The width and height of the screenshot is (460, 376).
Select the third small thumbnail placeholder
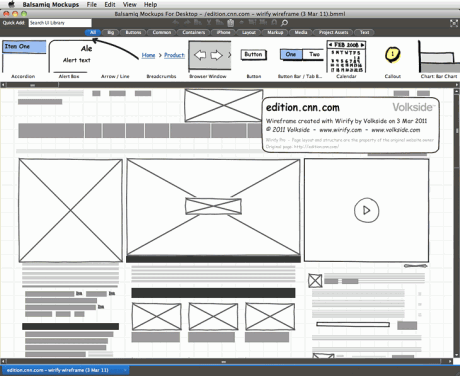click(270, 316)
